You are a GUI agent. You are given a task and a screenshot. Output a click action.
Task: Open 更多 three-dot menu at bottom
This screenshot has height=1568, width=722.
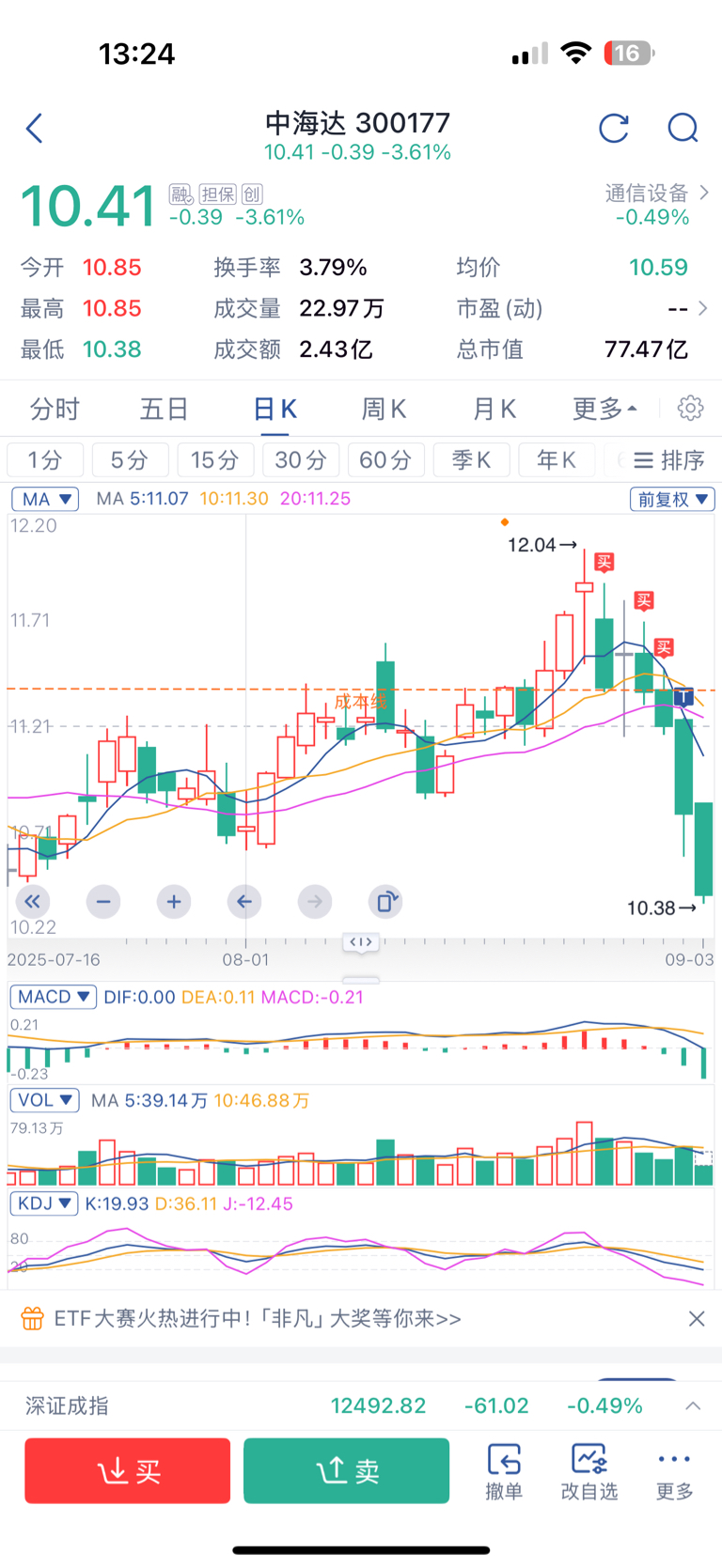pyautogui.click(x=674, y=1471)
